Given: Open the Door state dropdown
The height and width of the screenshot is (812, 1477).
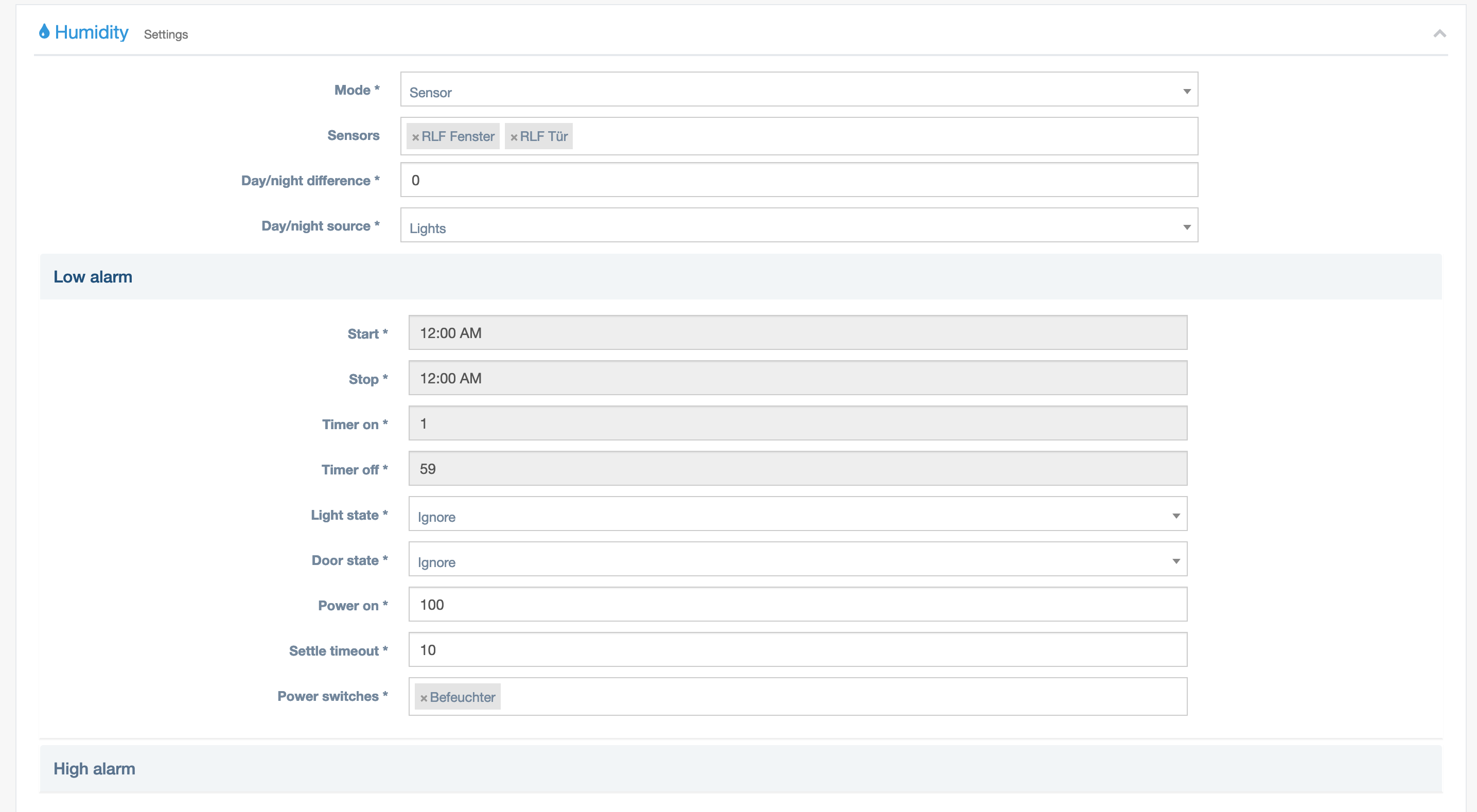Looking at the screenshot, I should (x=798, y=560).
